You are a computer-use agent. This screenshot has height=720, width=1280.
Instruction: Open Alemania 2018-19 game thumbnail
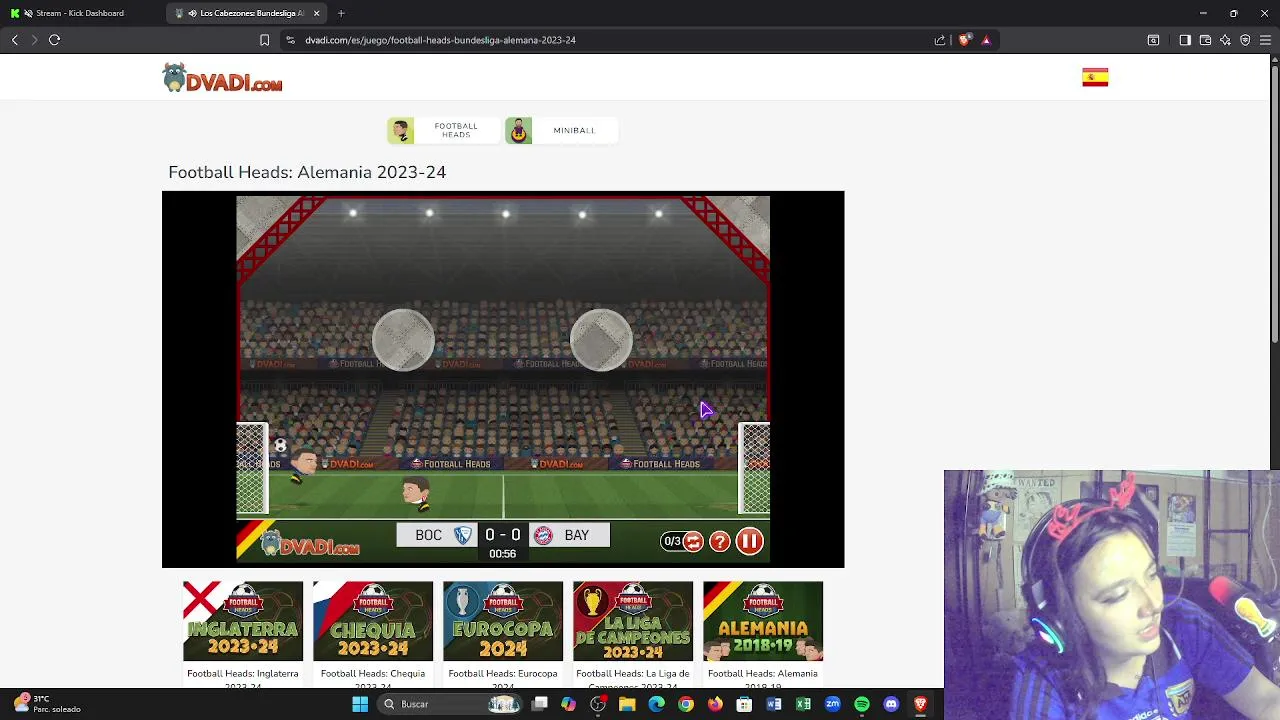click(x=763, y=621)
